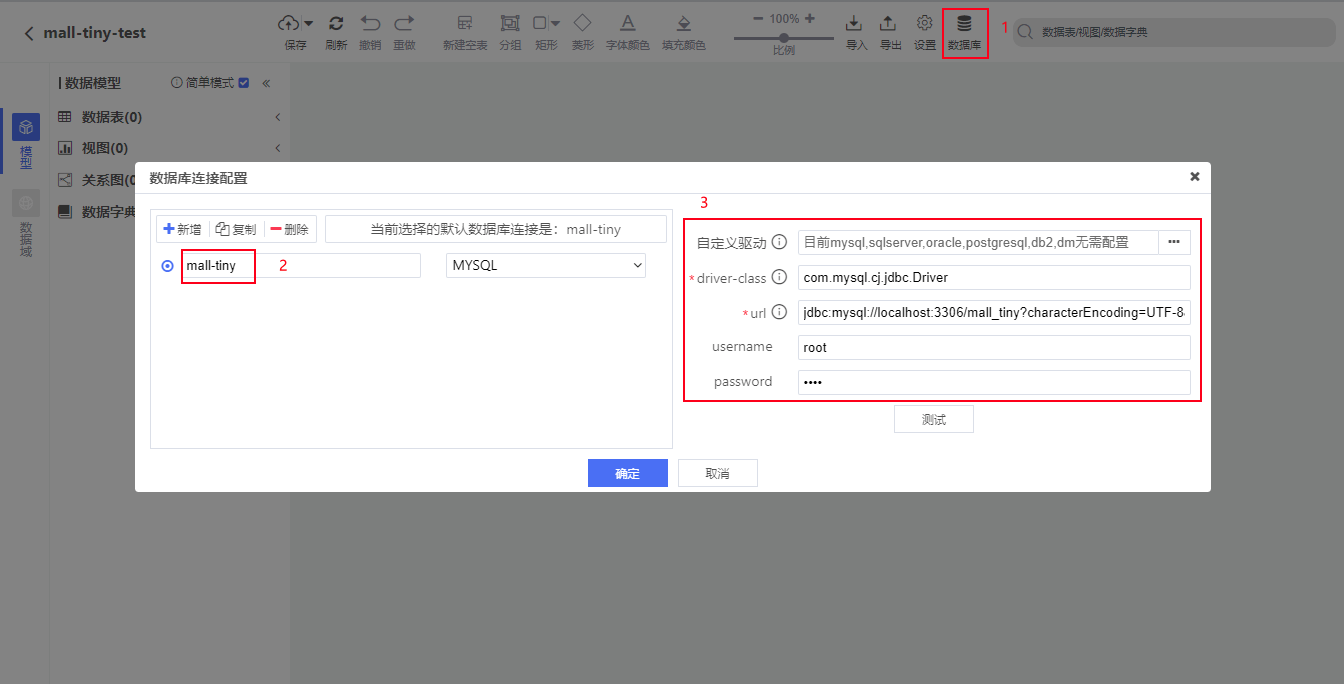Image resolution: width=1344 pixels, height=684 pixels.
Task: Select the Diamond (菱形) shape icon
Action: 582,22
